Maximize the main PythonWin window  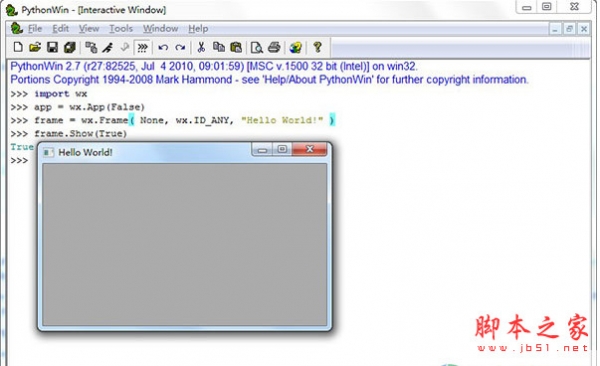click(547, 7)
